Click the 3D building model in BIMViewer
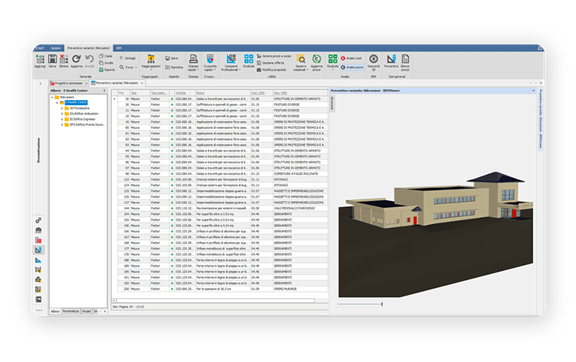The width and height of the screenshot is (576, 362). 439,201
